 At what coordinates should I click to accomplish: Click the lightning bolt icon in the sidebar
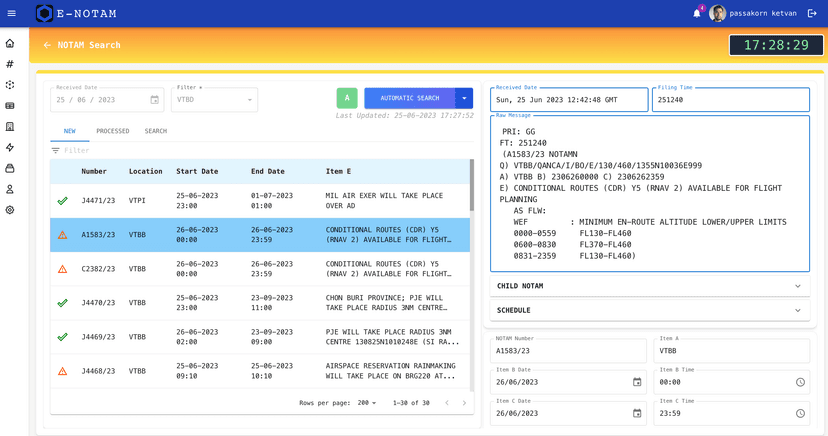[10, 148]
